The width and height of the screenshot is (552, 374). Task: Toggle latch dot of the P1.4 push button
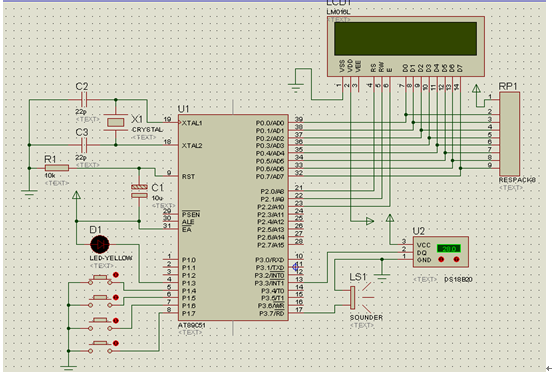115,275
